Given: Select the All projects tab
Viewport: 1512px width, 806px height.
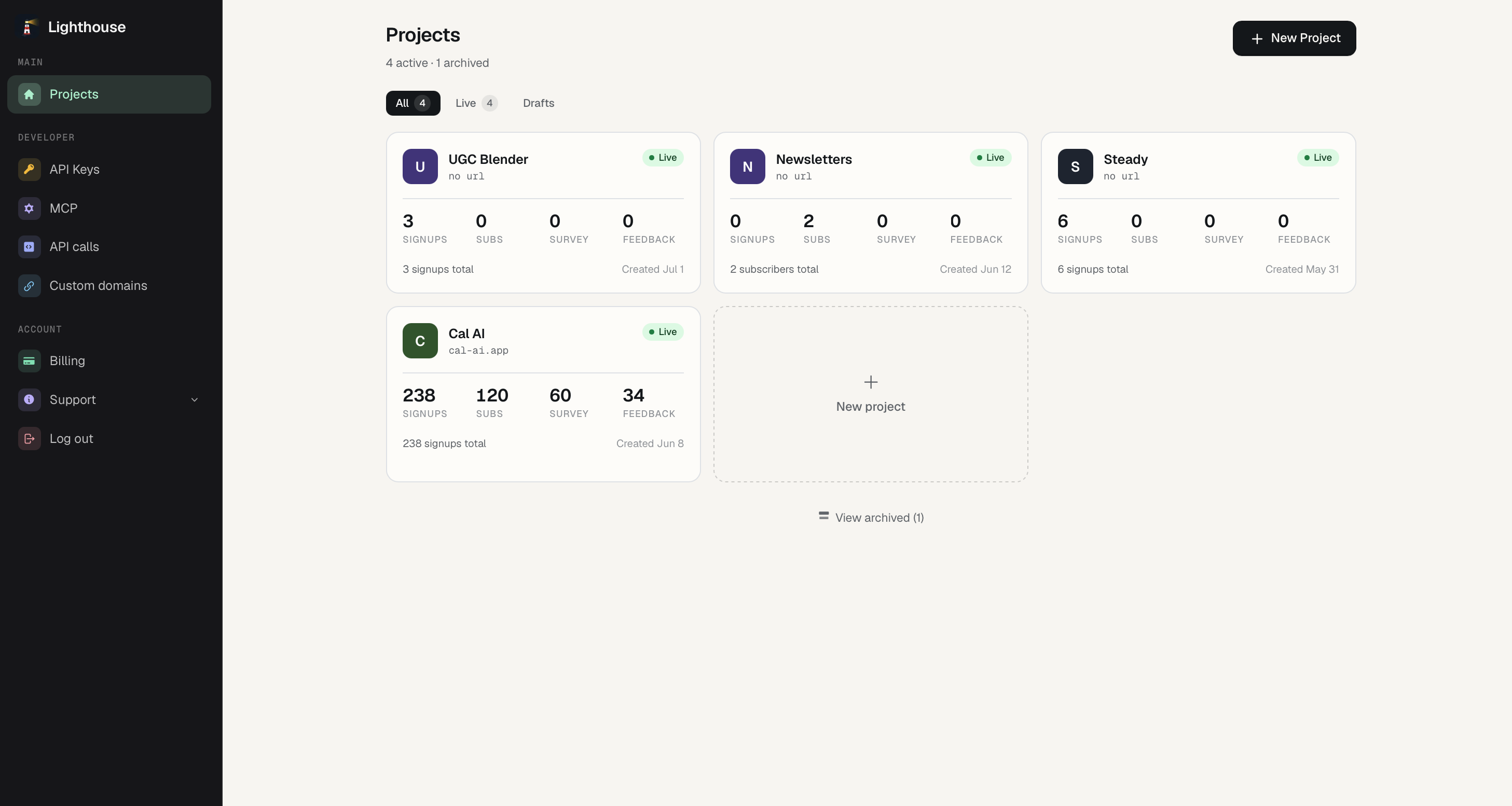Looking at the screenshot, I should pyautogui.click(x=413, y=103).
